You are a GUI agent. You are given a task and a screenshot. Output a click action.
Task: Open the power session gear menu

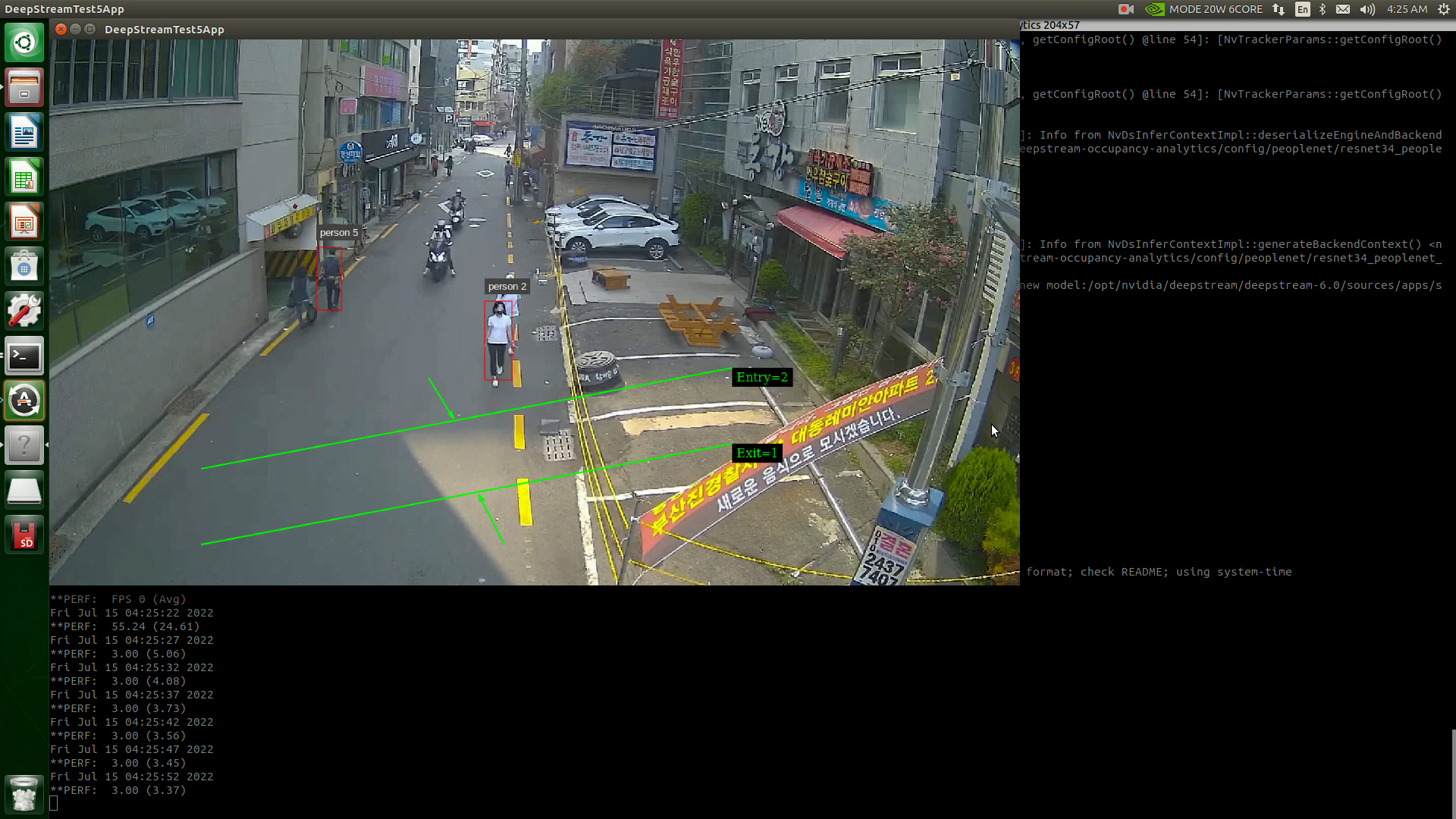(1444, 9)
